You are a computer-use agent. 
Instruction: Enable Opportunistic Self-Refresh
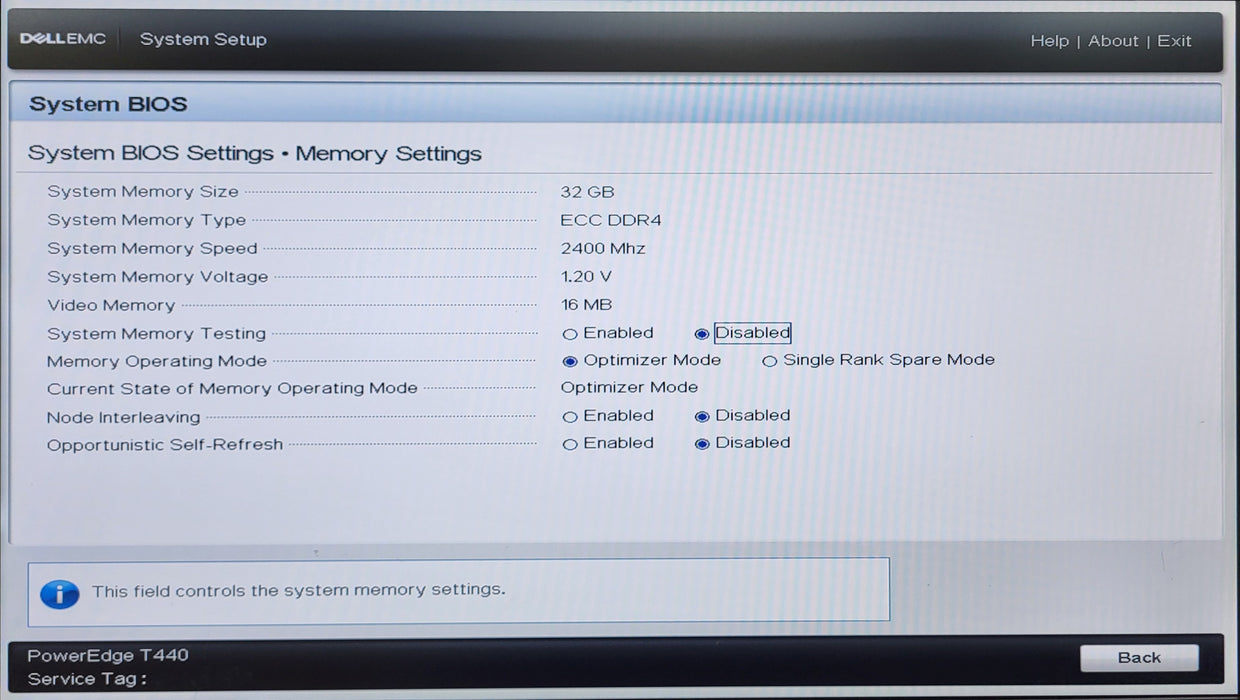570,444
